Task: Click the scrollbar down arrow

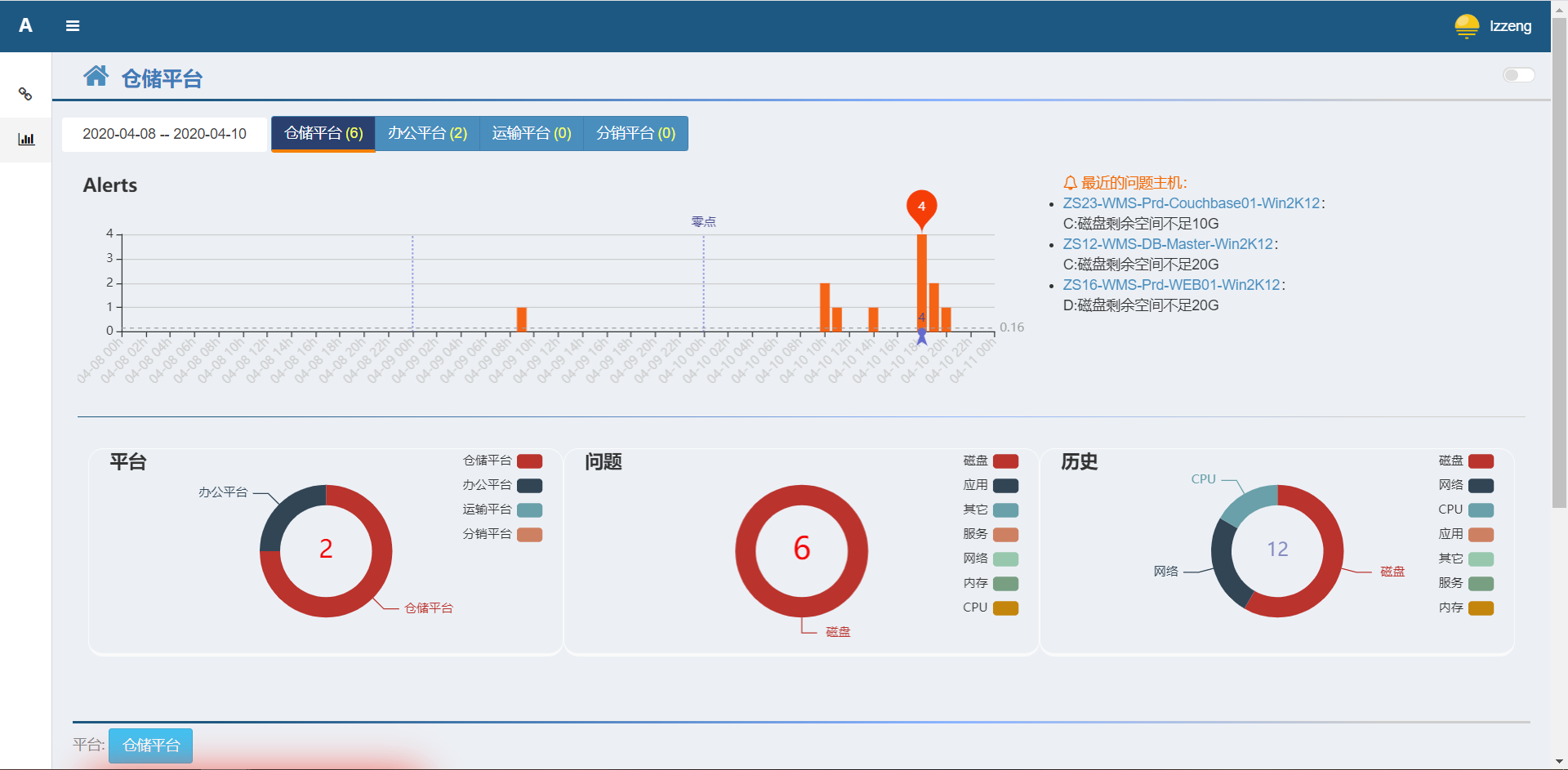Action: [x=1559, y=762]
